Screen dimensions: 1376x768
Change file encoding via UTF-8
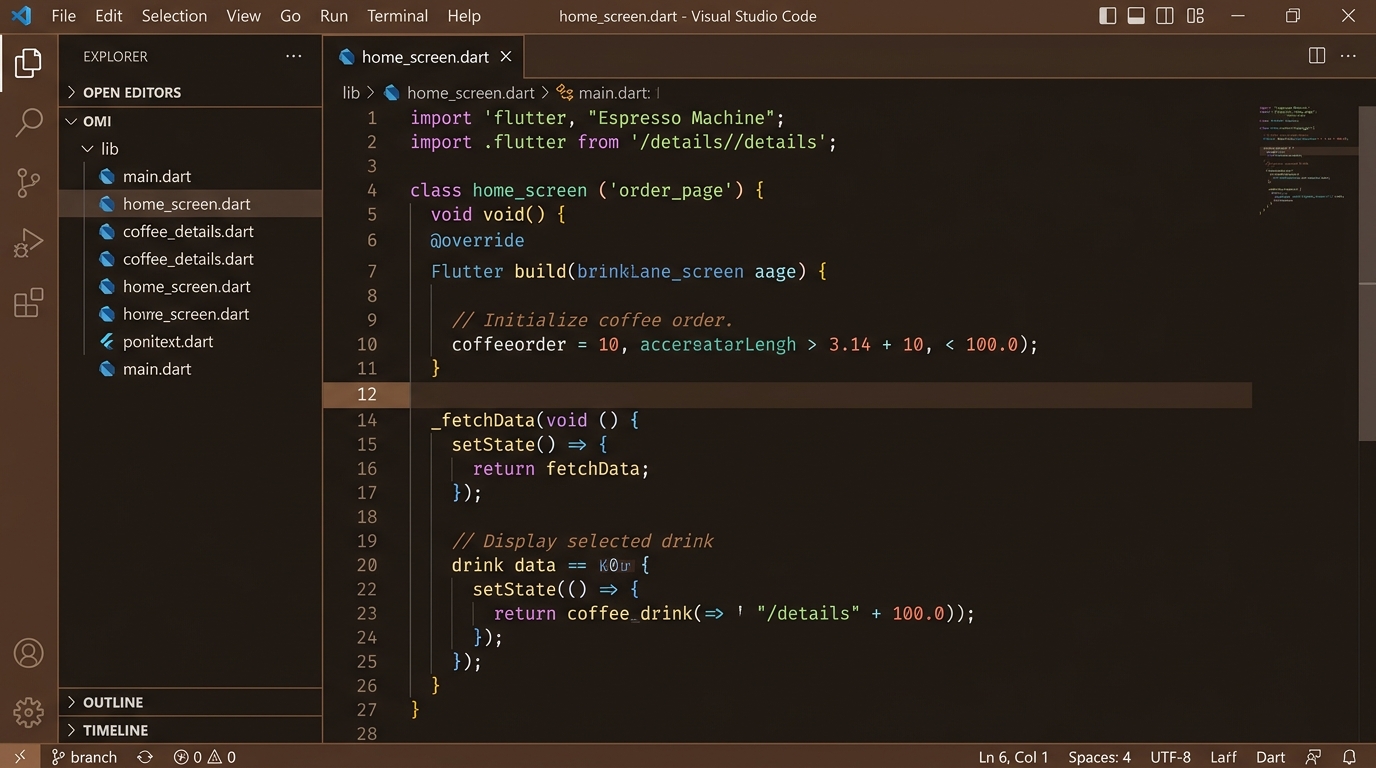[x=1171, y=757]
